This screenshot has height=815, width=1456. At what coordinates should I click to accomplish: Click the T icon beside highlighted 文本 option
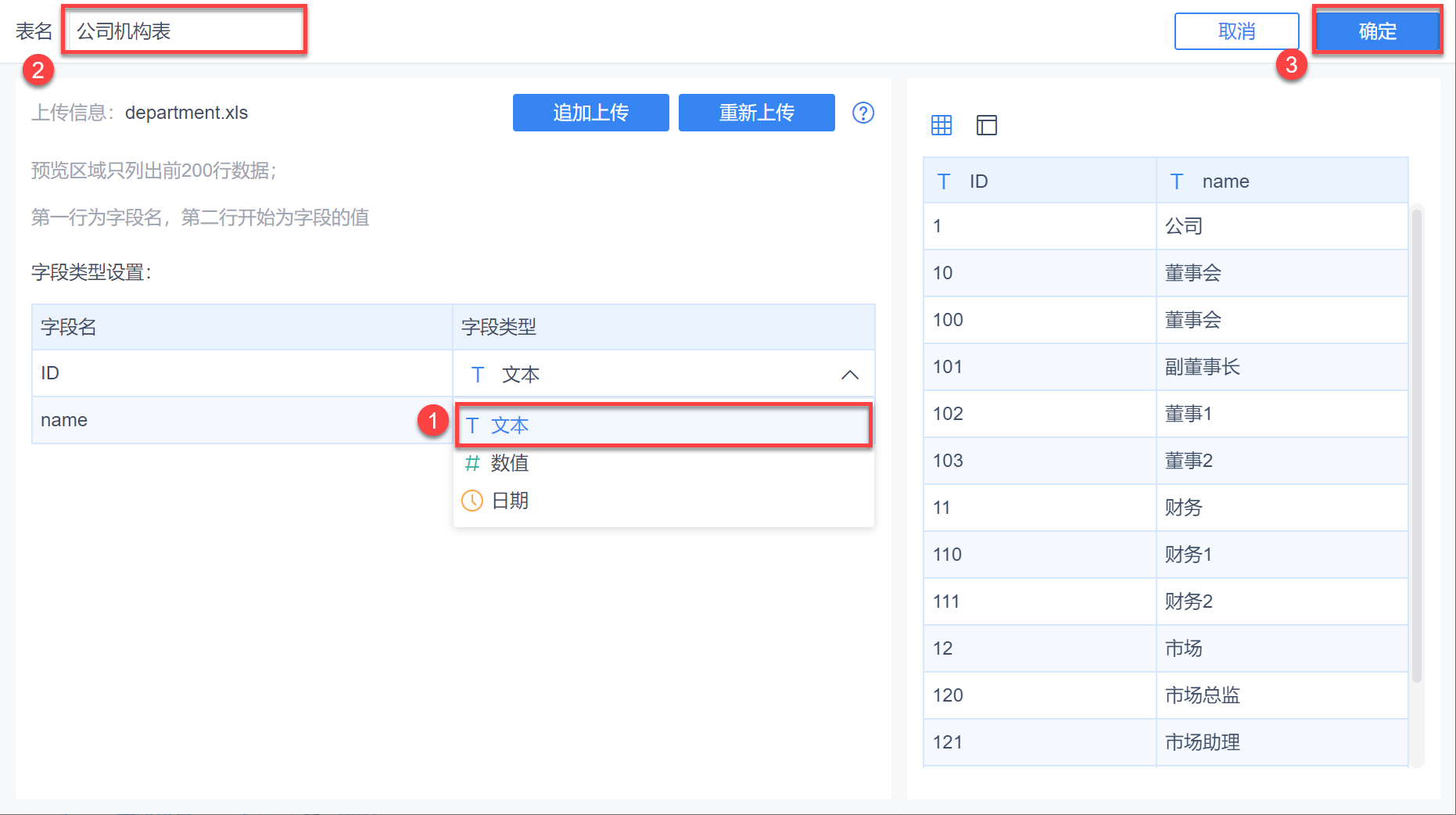coord(472,425)
